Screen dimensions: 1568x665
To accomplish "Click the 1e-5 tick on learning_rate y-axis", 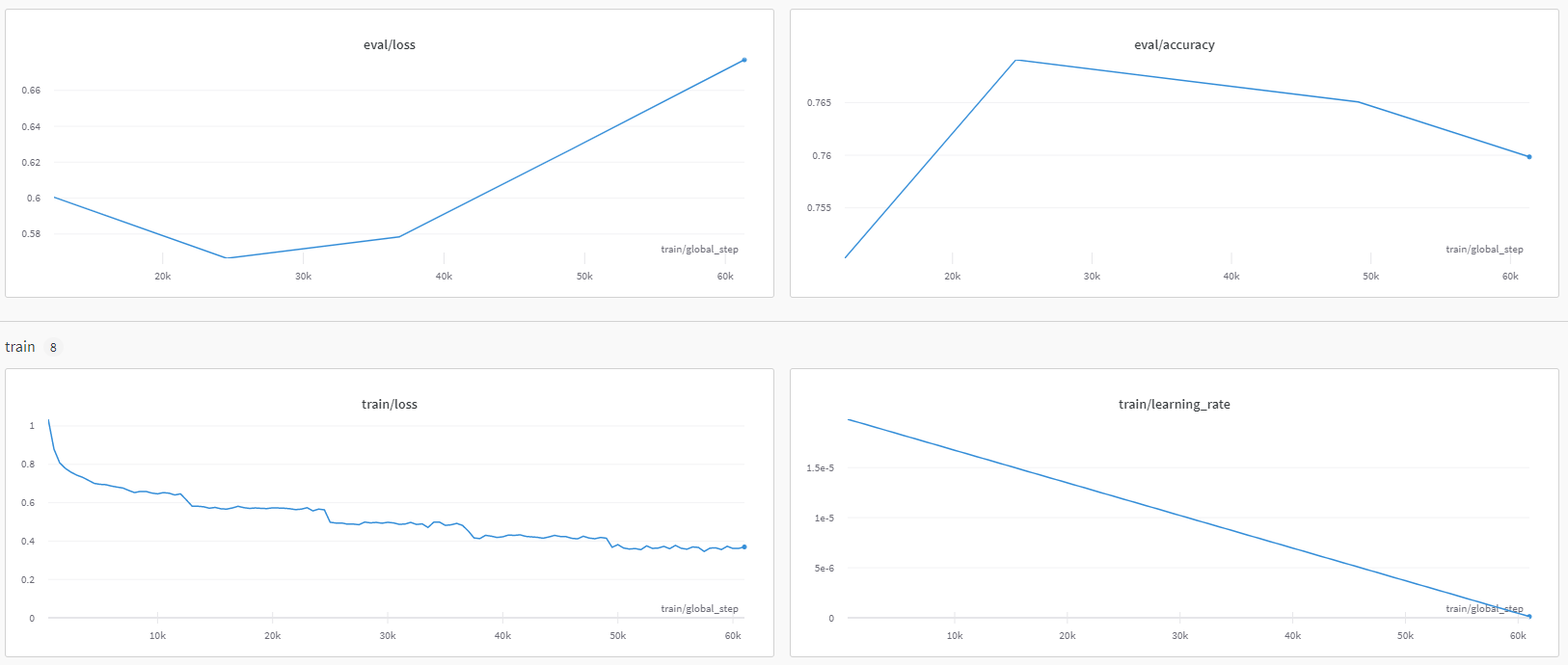I will (824, 519).
